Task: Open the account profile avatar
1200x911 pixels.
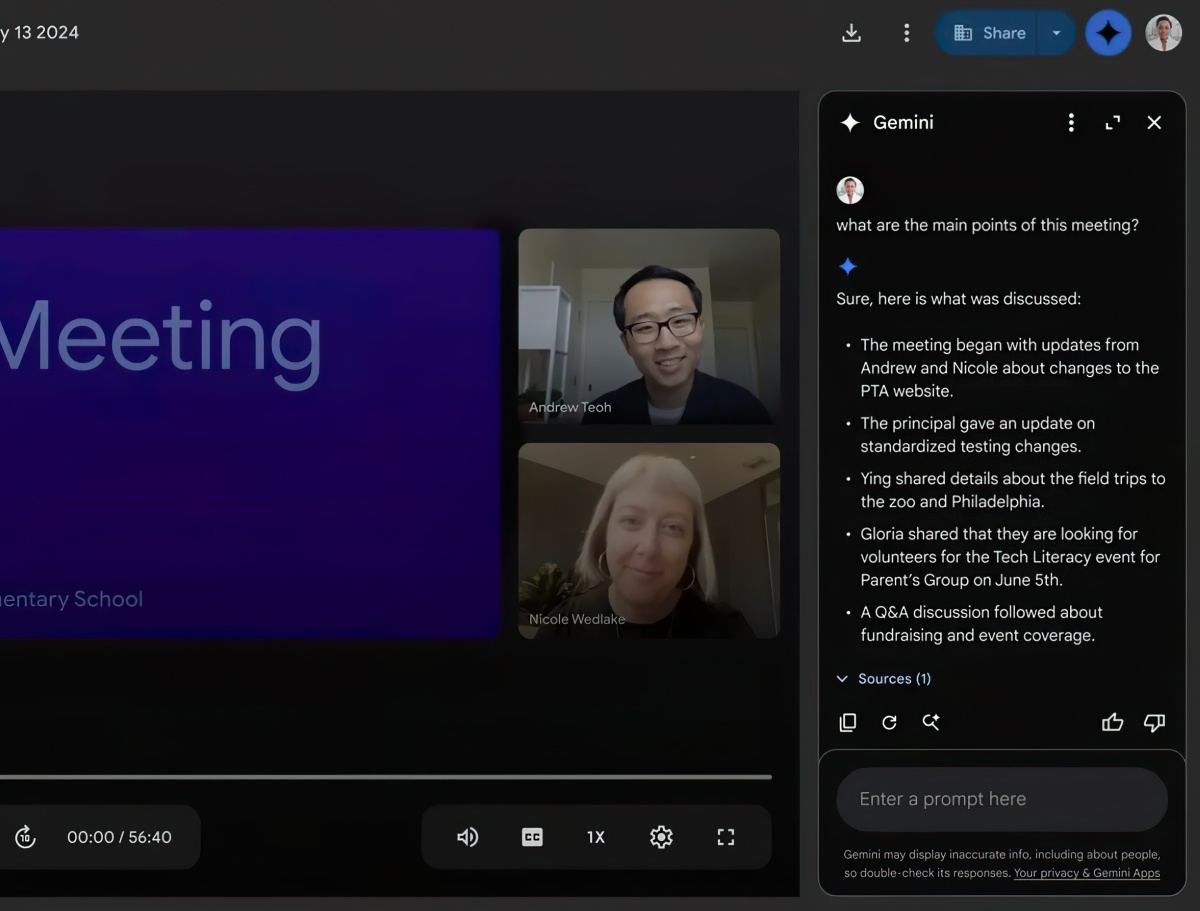Action: tap(1163, 33)
